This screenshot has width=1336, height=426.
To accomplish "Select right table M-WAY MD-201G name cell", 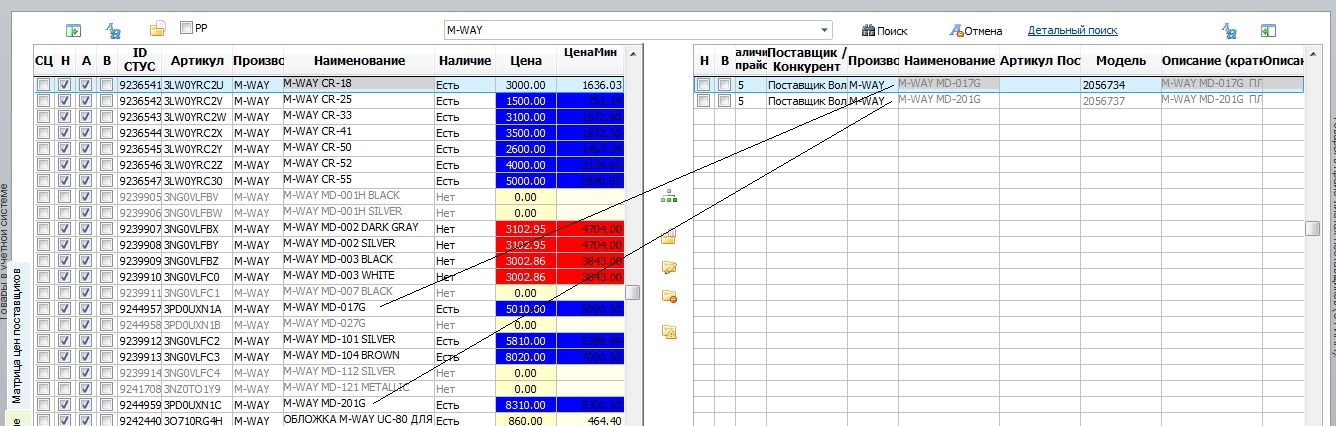I will (x=947, y=101).
